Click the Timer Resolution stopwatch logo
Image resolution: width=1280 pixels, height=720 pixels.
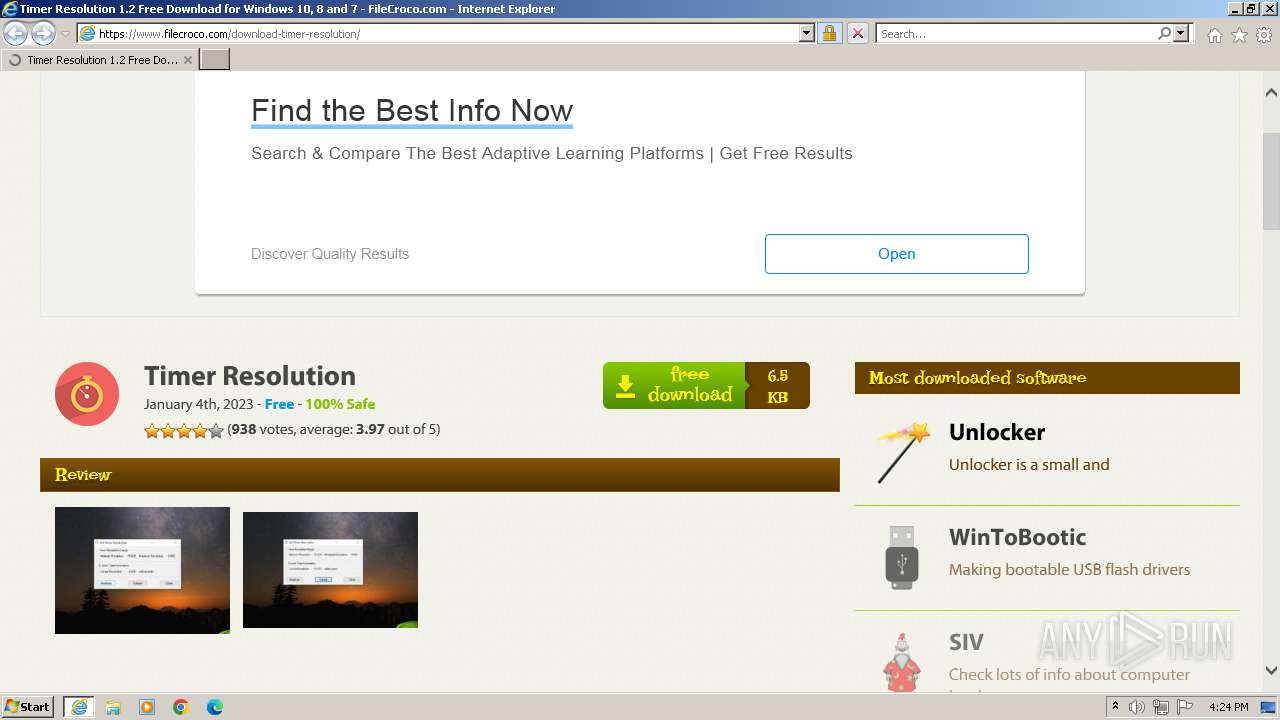pyautogui.click(x=87, y=394)
